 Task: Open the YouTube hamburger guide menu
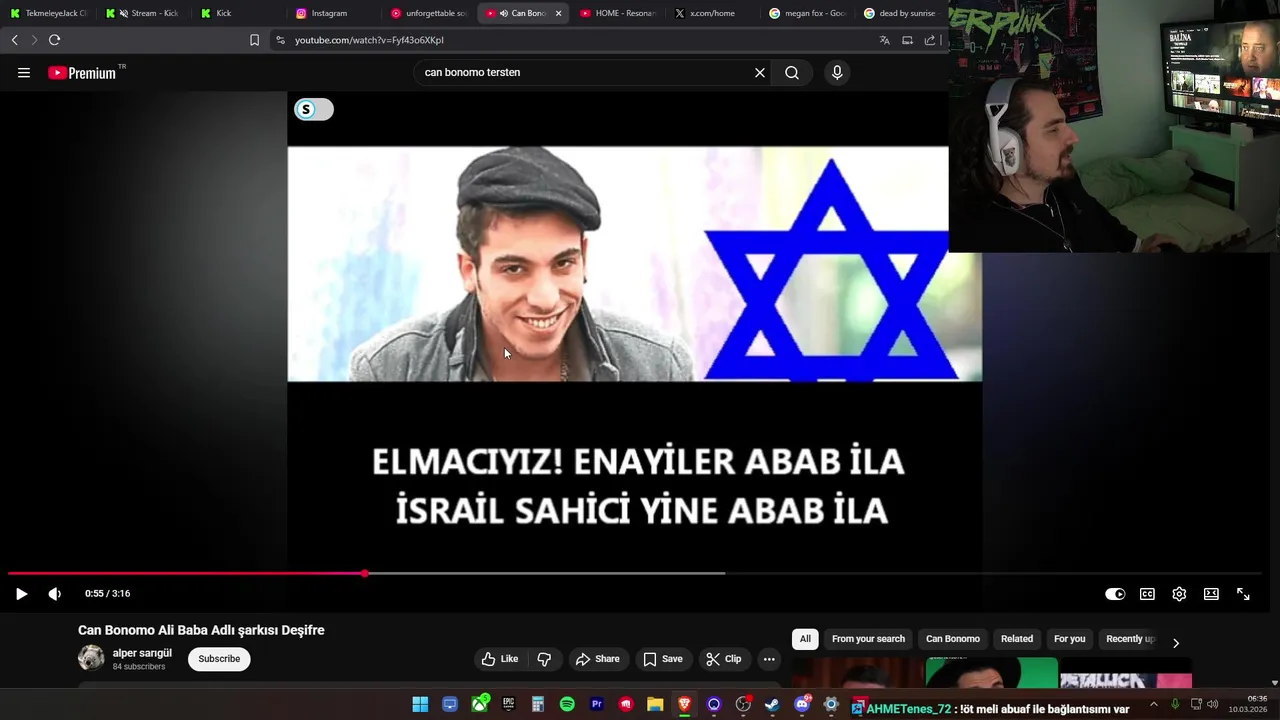tap(24, 72)
